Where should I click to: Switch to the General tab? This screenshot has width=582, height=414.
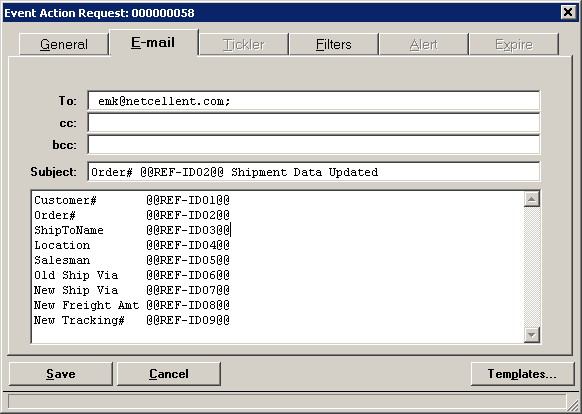[x=64, y=44]
